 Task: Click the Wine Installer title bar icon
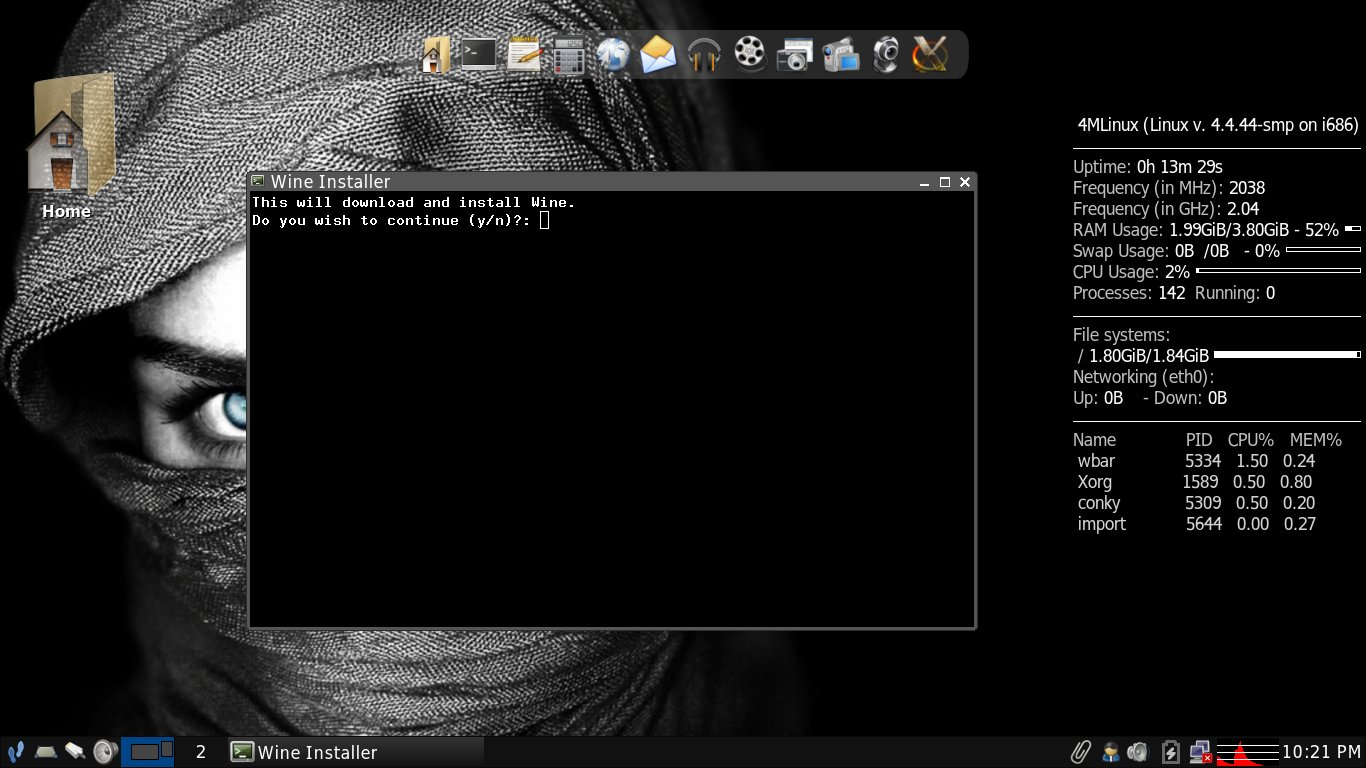click(258, 181)
